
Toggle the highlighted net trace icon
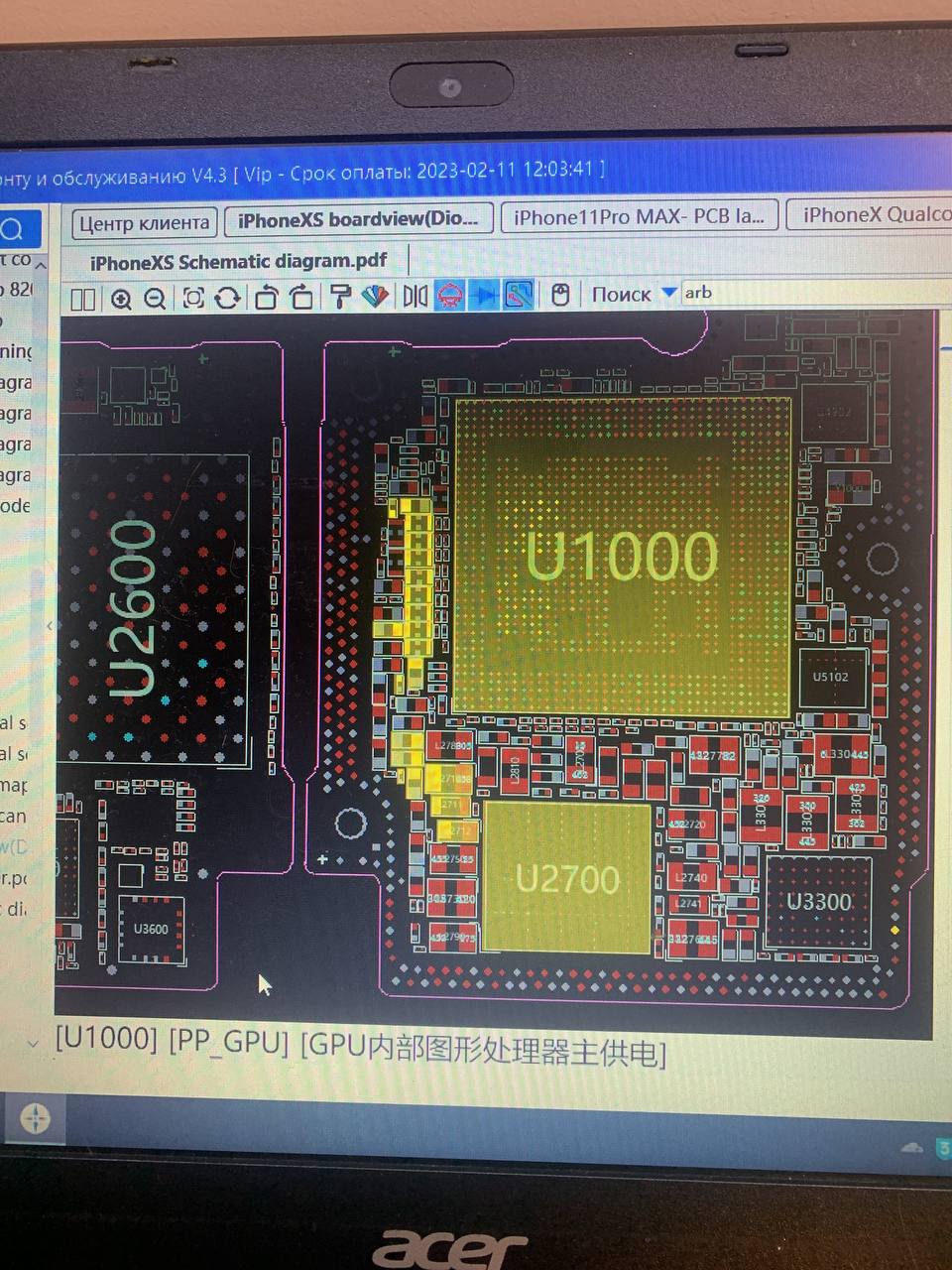point(519,296)
